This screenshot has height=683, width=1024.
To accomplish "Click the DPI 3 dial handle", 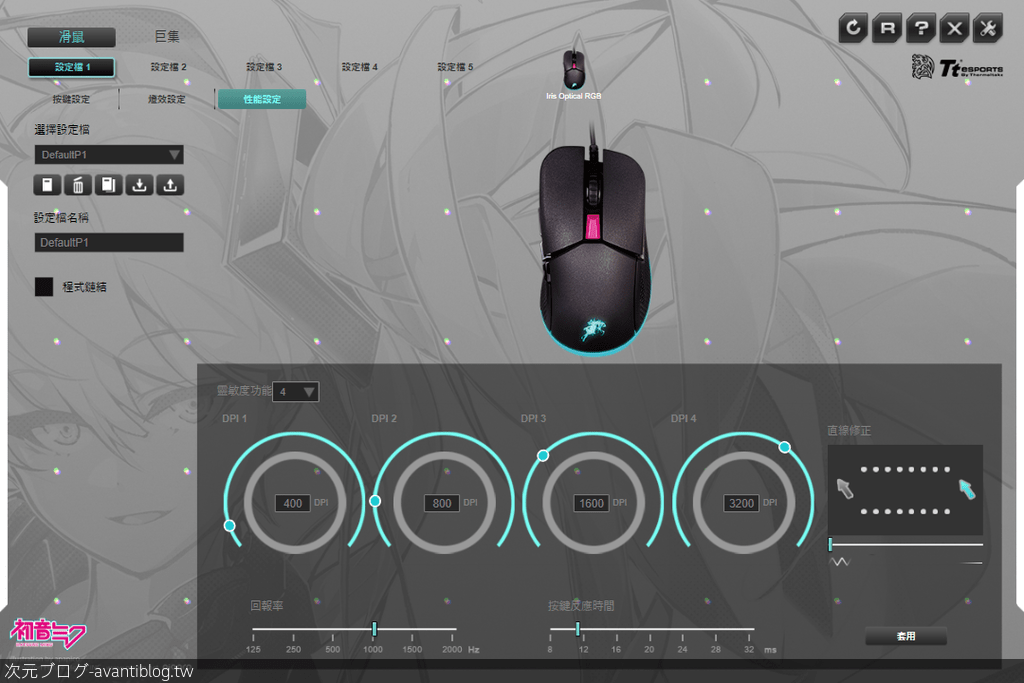I will pos(543,456).
